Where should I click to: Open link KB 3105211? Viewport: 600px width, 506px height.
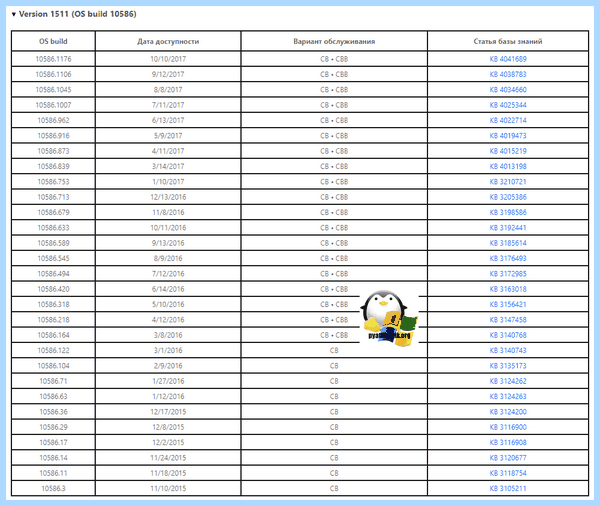click(x=508, y=488)
